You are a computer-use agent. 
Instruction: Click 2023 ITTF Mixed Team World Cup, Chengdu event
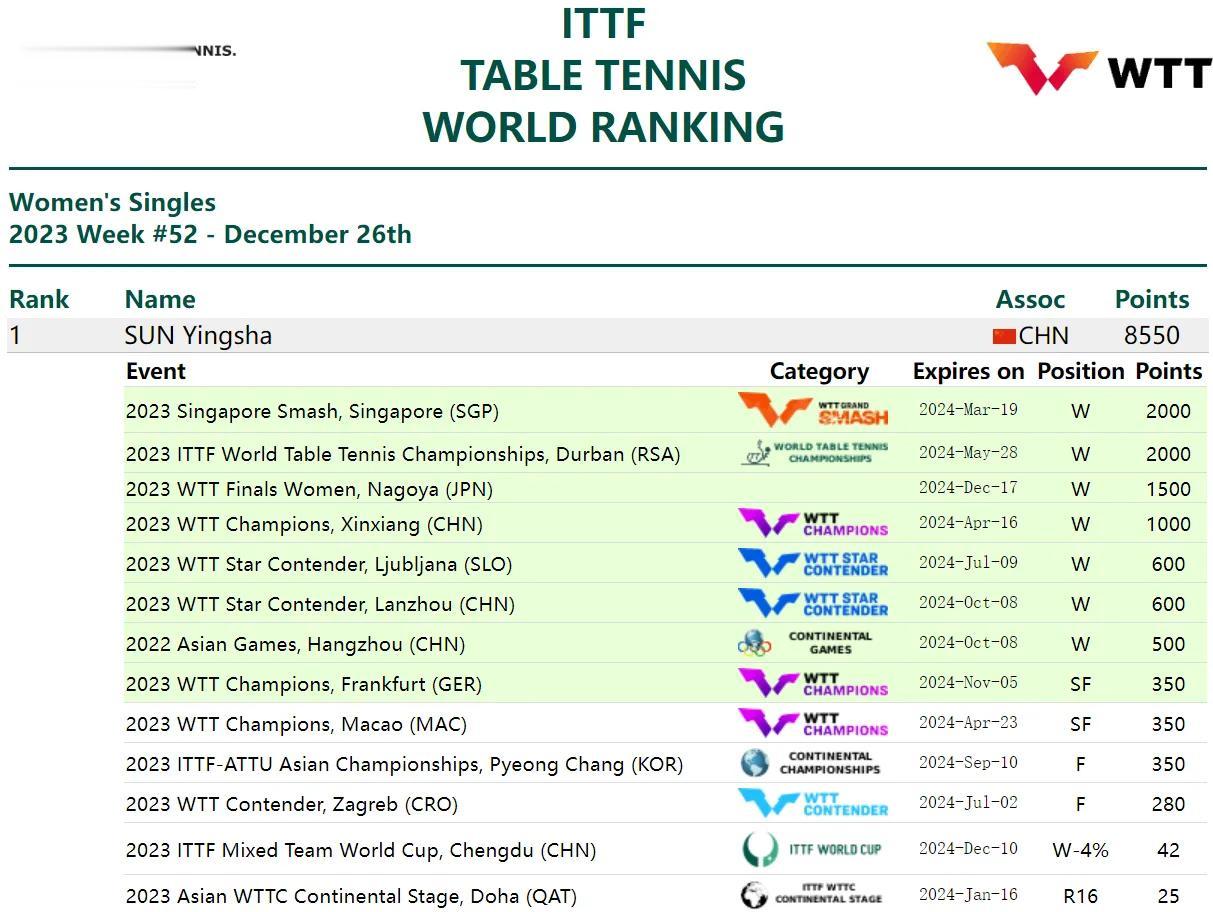[361, 850]
